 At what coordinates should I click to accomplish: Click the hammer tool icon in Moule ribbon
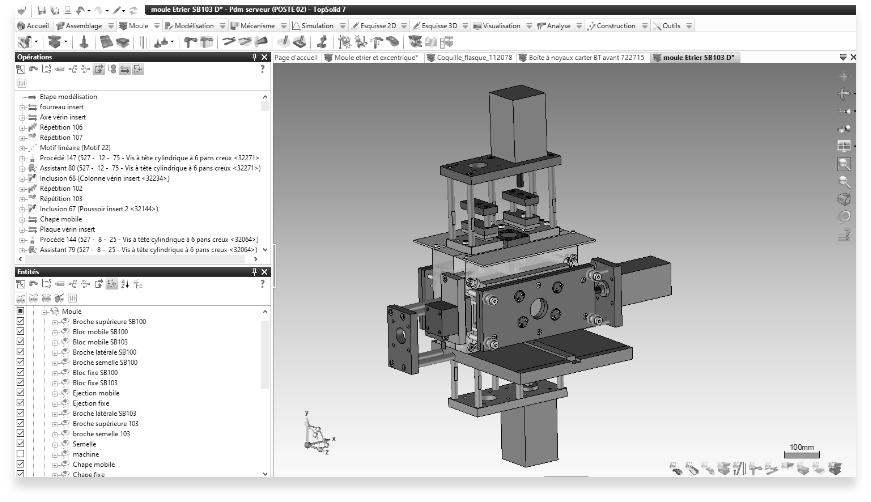point(191,42)
